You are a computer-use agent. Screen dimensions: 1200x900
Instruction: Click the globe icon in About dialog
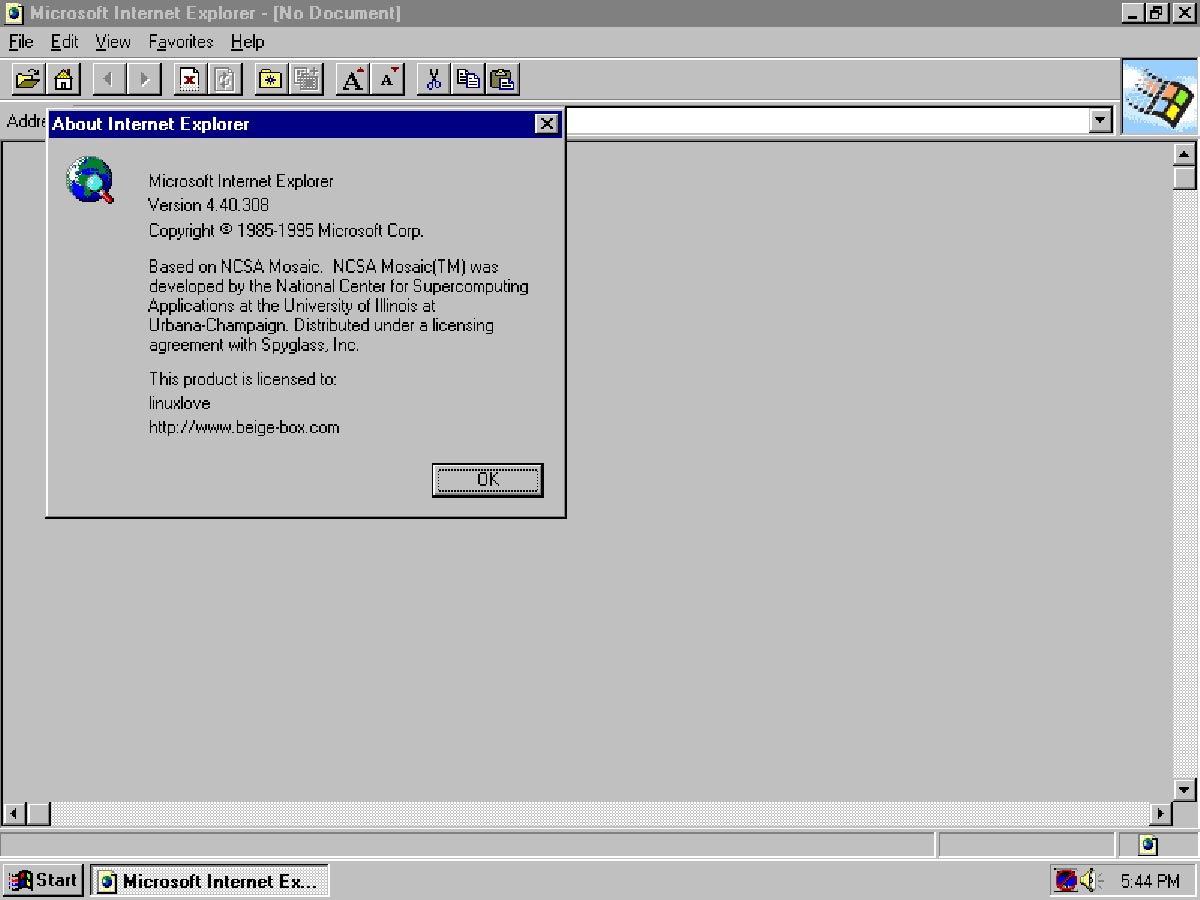point(90,180)
